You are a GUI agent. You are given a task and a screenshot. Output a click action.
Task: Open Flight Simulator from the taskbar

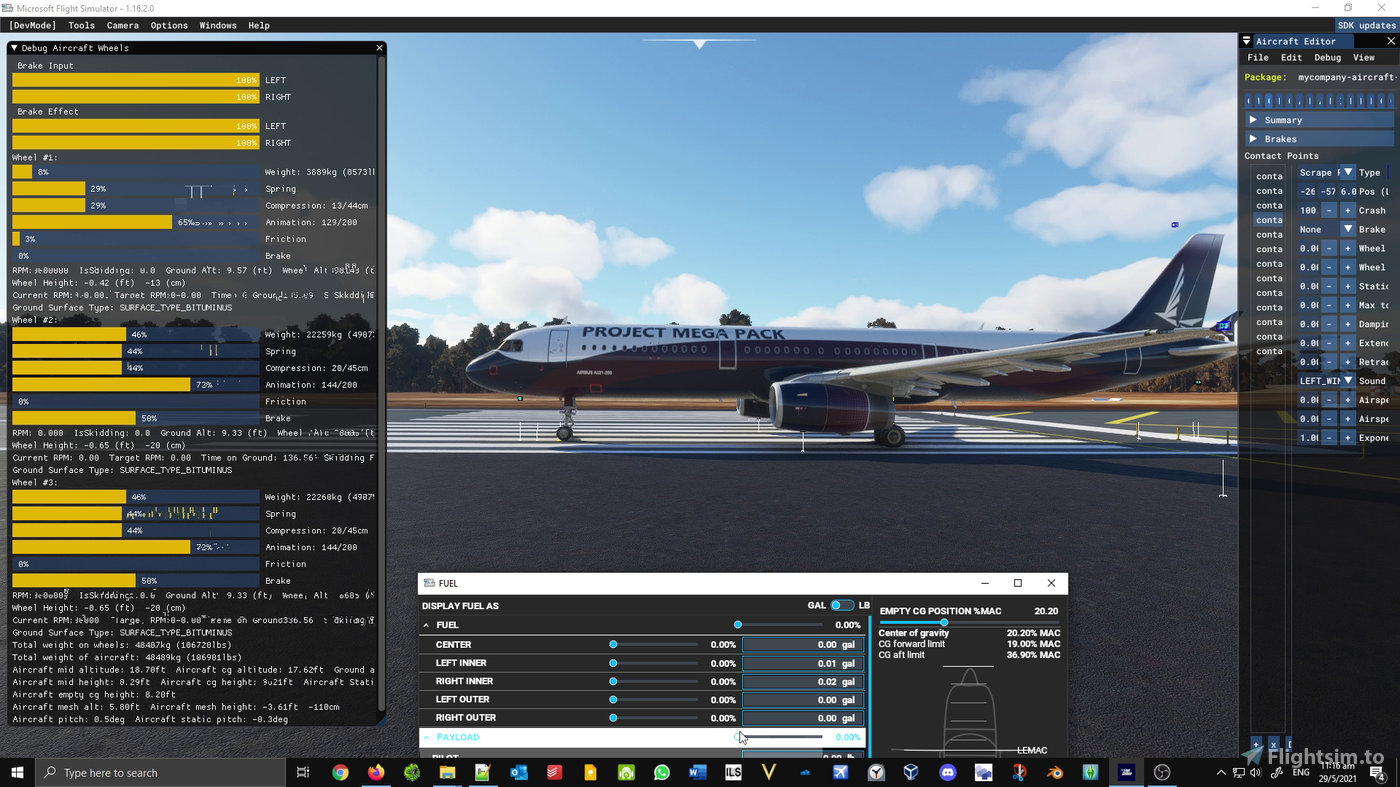pyautogui.click(x=1126, y=772)
